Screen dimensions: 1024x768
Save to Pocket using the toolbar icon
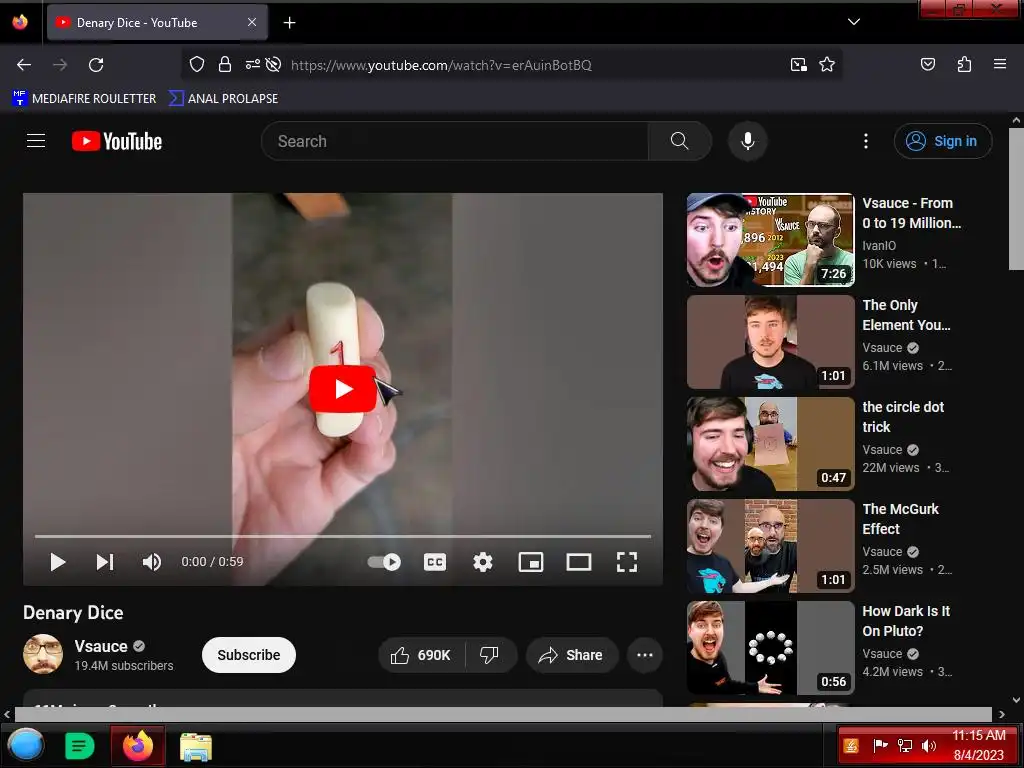[927, 64]
